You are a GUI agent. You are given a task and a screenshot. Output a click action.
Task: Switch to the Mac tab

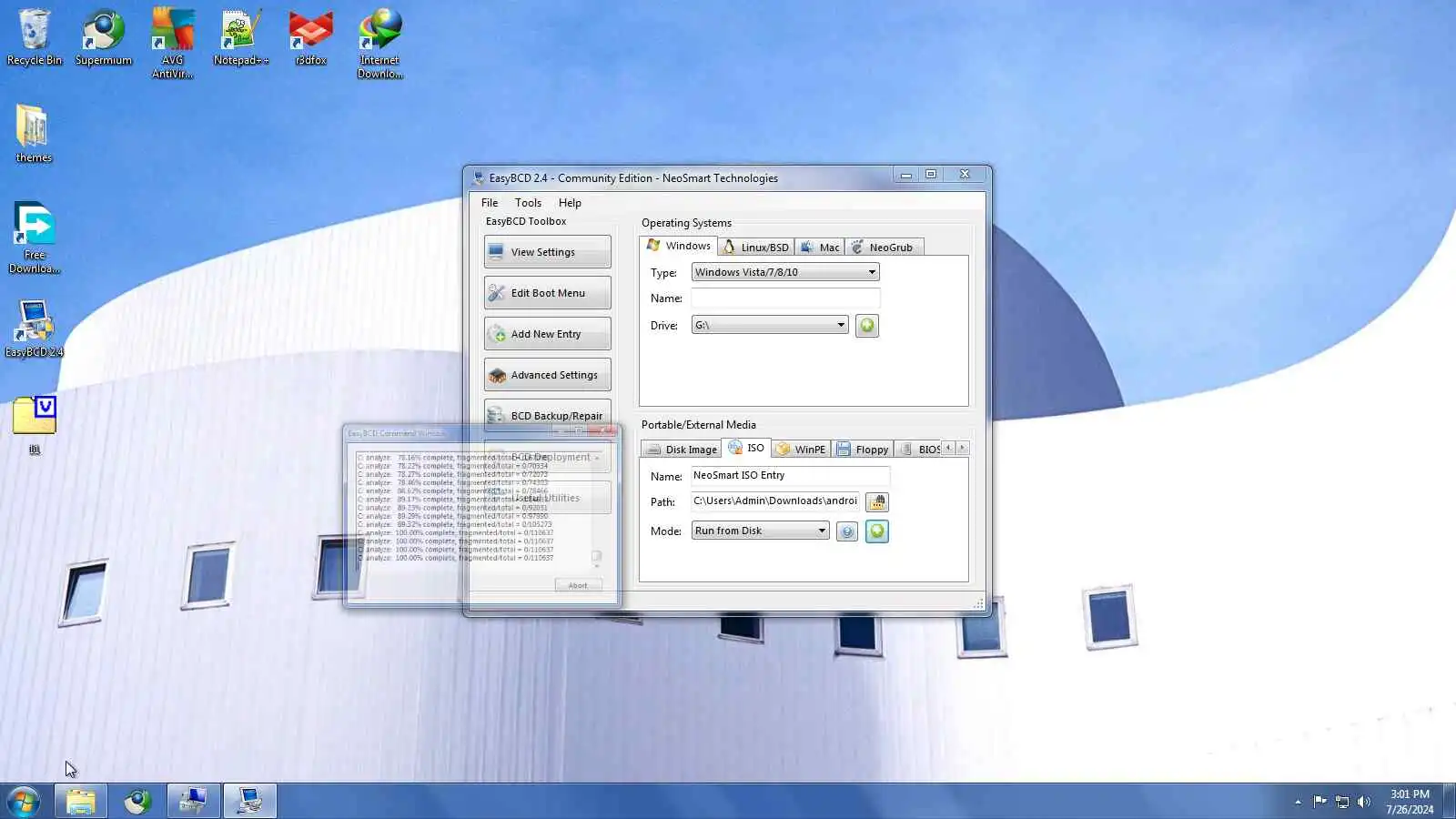(819, 248)
